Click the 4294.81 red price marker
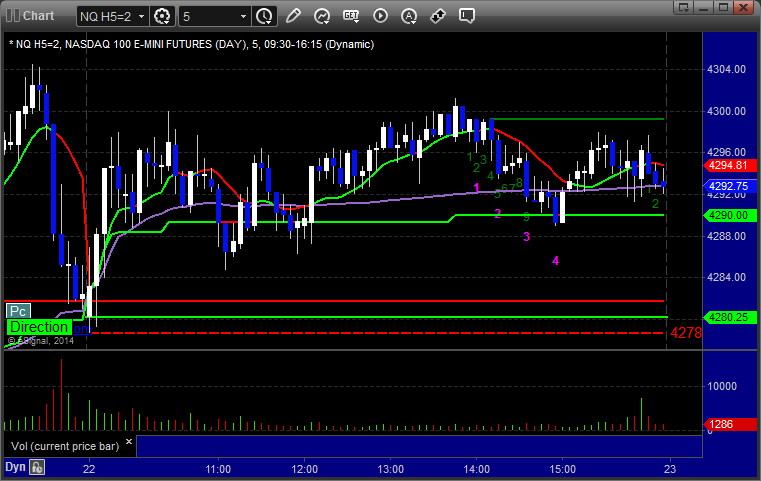Screen dimensions: 761x481 click(729, 166)
